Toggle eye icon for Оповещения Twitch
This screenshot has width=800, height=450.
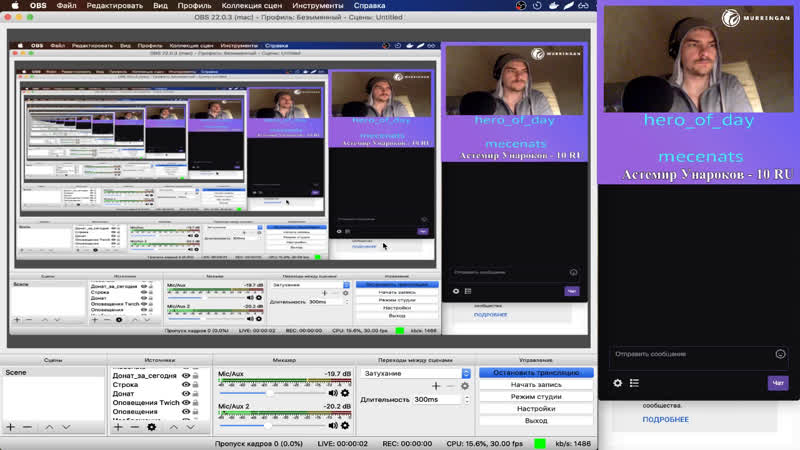pos(185,403)
